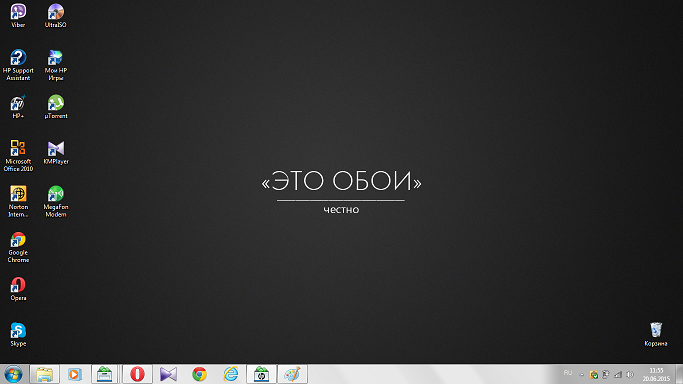
Task: Launch Google Chrome from the taskbar
Action: 199,374
